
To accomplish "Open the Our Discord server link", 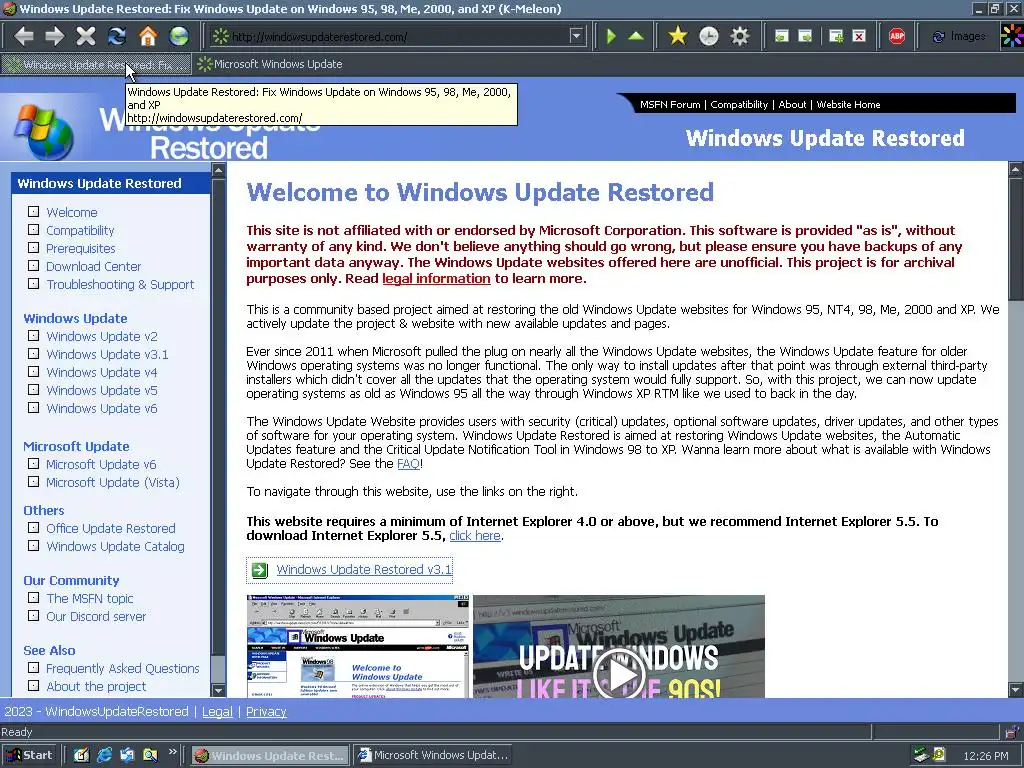I will coord(96,616).
